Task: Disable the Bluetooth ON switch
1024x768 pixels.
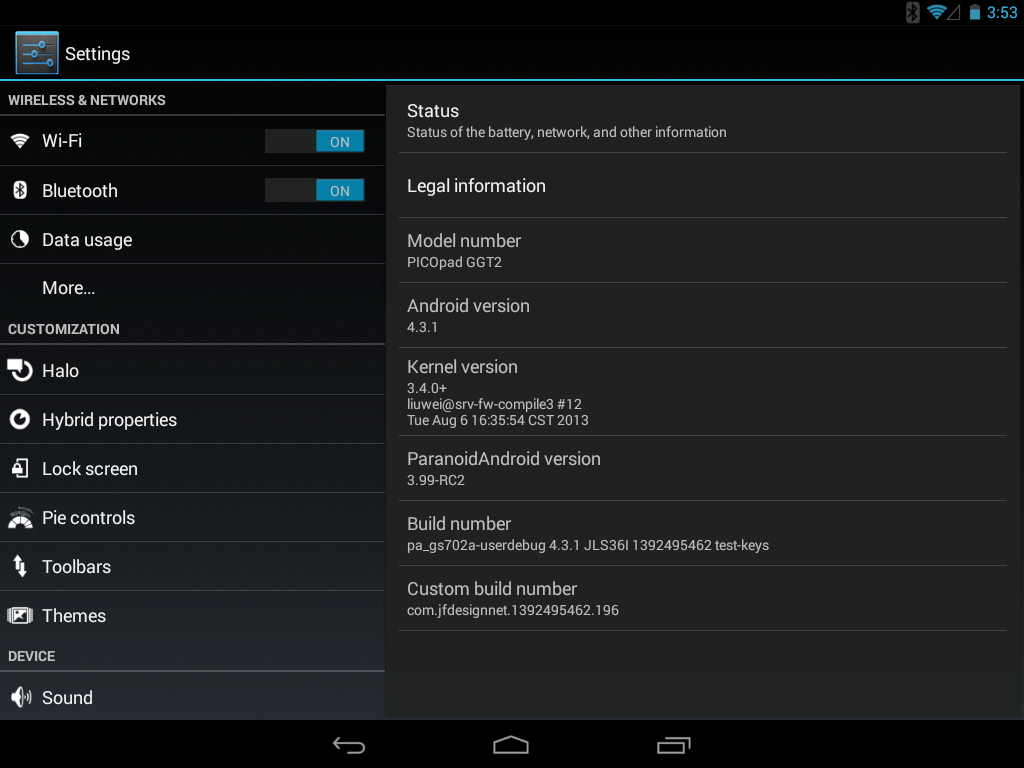Action: (314, 190)
